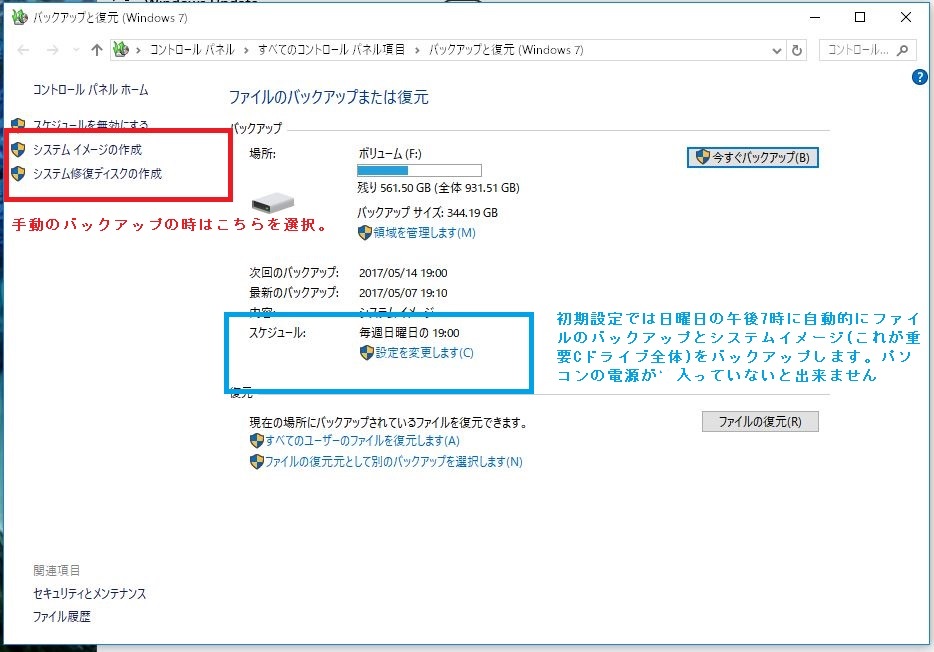Click shield icon beside システム修復ディスクの作成
Viewport: 934px width, 652px height.
pyautogui.click(x=18, y=173)
